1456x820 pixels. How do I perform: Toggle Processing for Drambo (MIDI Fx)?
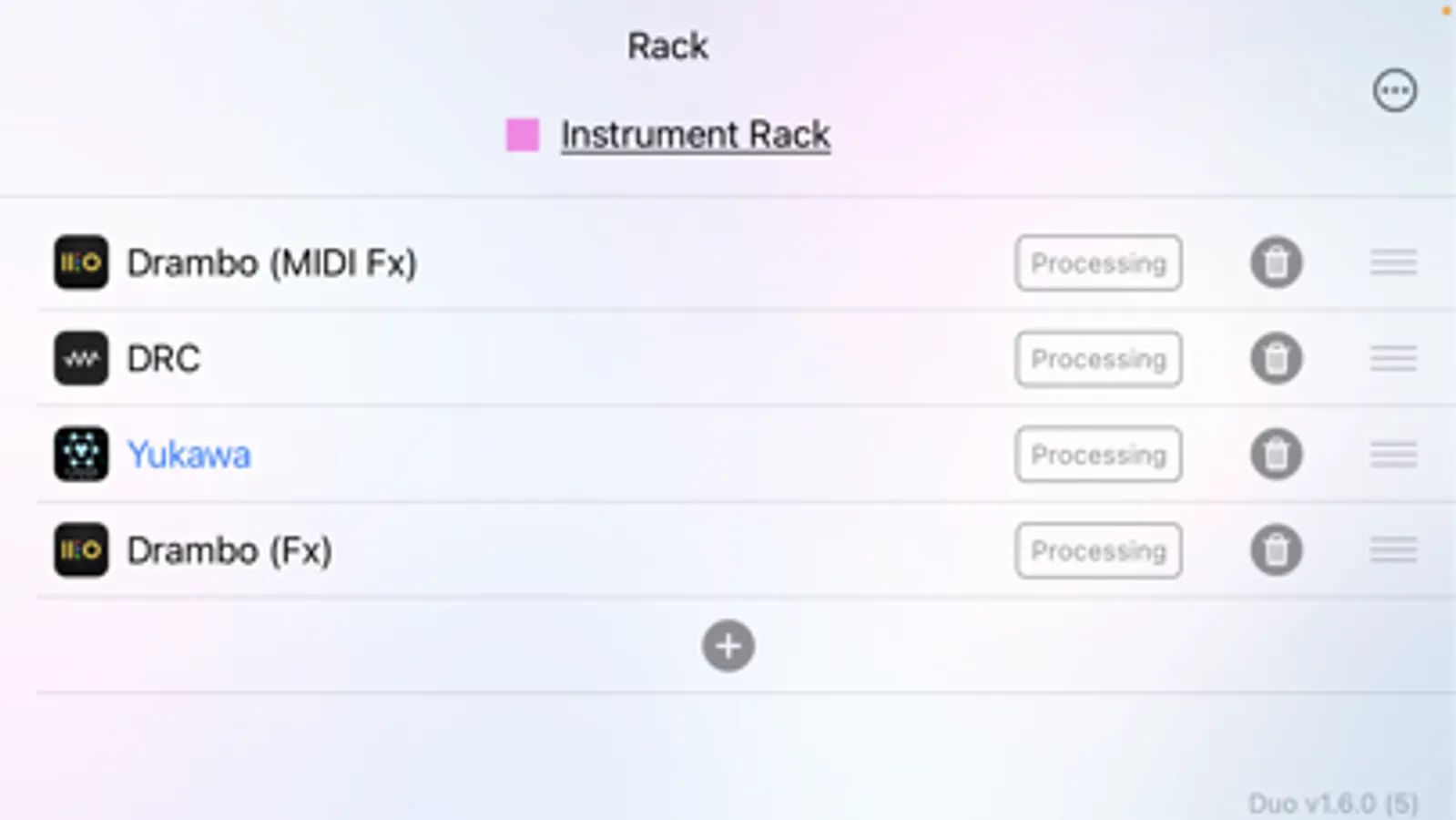pyautogui.click(x=1098, y=262)
